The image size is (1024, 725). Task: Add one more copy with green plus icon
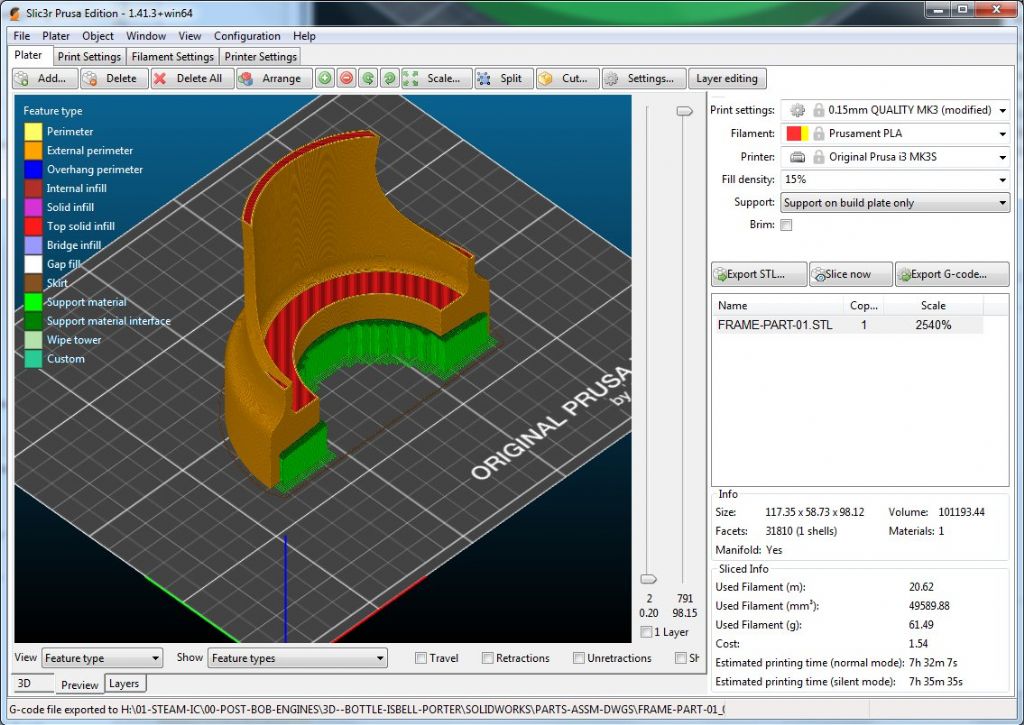[325, 78]
